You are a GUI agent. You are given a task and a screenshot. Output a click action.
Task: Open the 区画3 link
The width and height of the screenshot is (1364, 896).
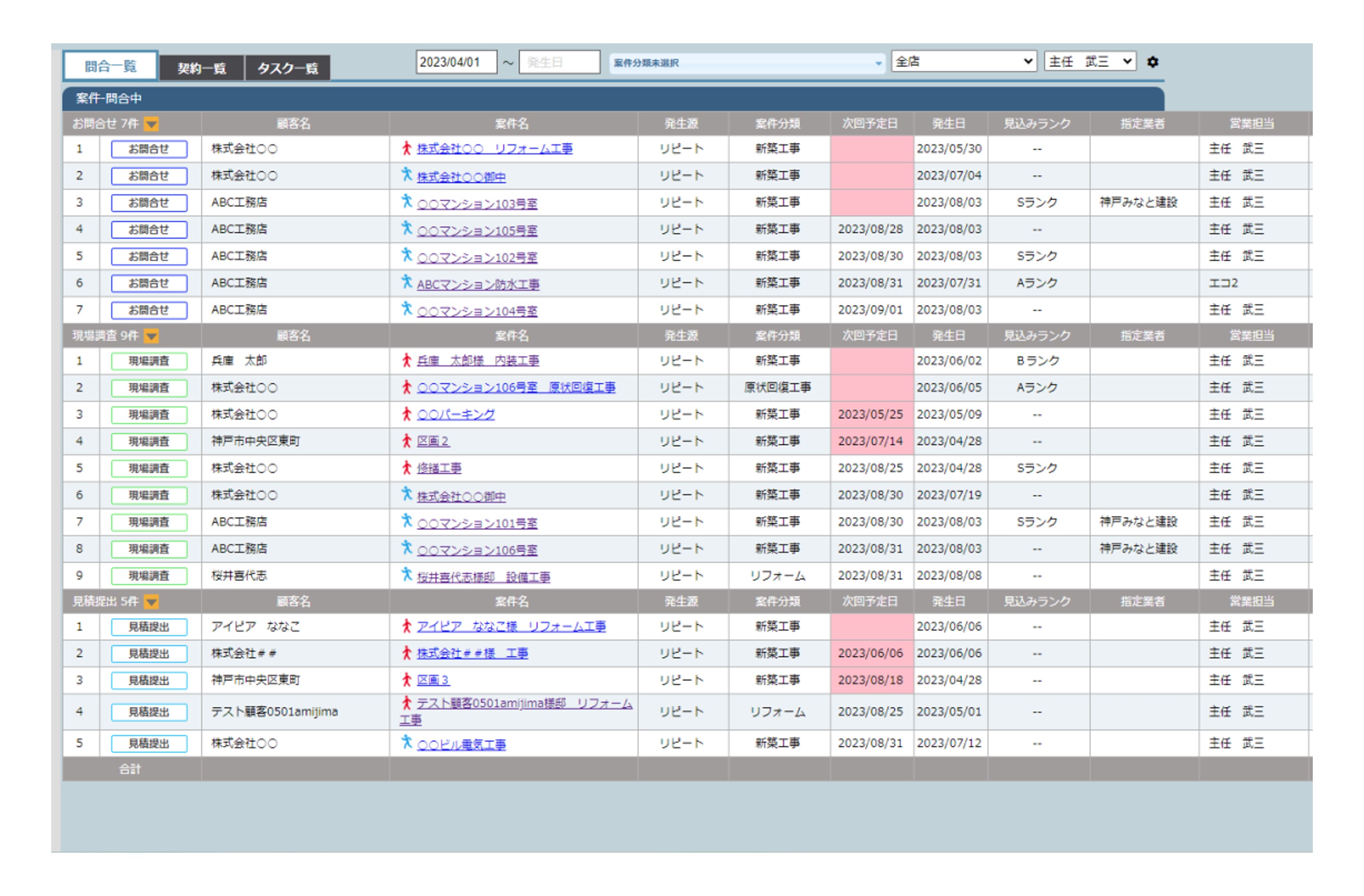[x=433, y=680]
